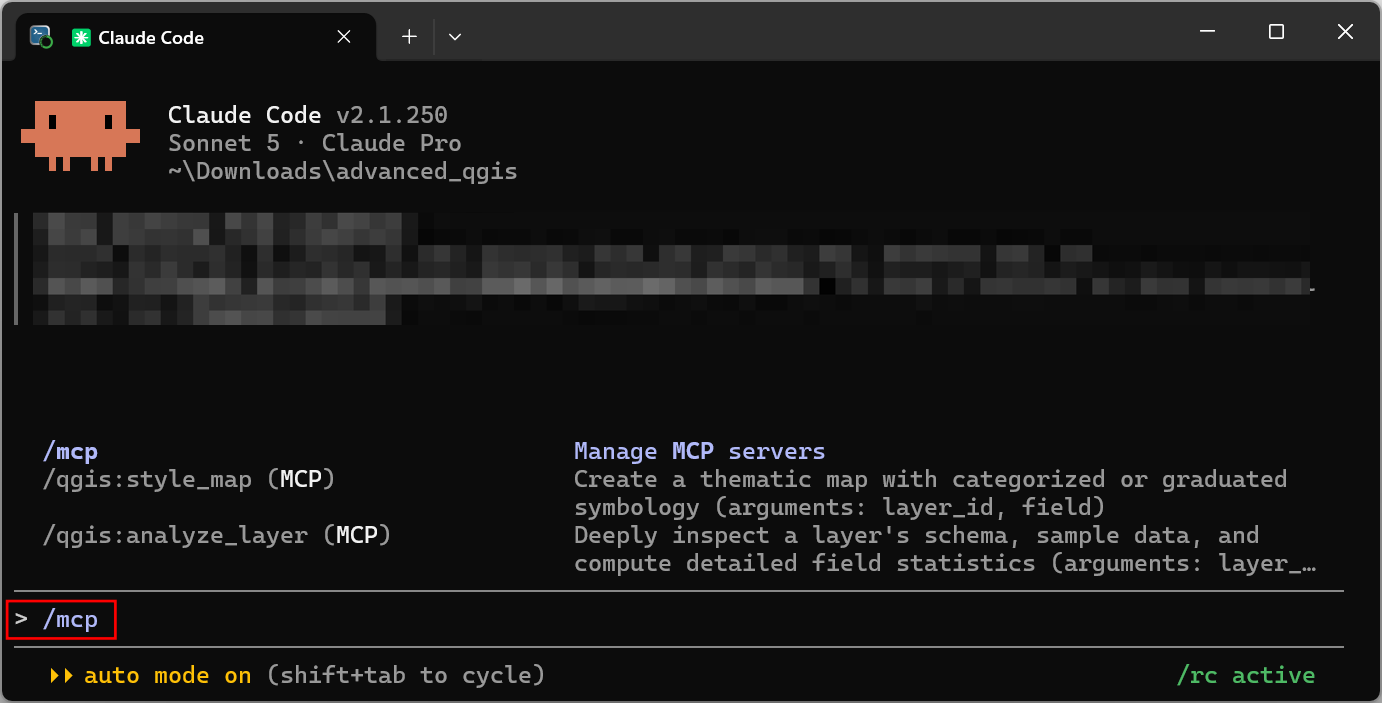The image size is (1382, 703).
Task: Click the 'Manage MCP servers' description
Action: pos(699,452)
